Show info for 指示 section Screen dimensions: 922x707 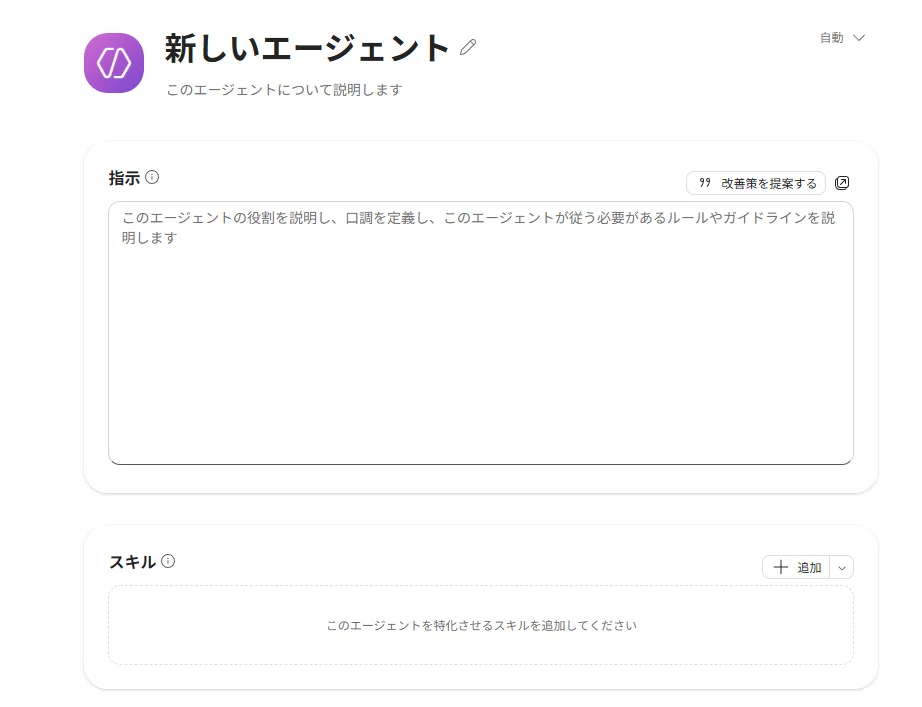coord(152,177)
